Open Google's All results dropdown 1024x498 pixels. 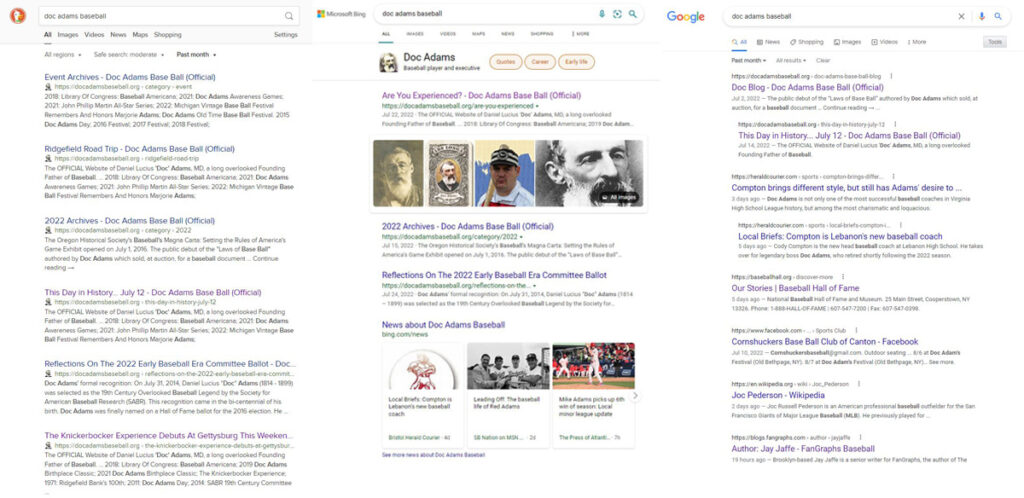coord(790,60)
